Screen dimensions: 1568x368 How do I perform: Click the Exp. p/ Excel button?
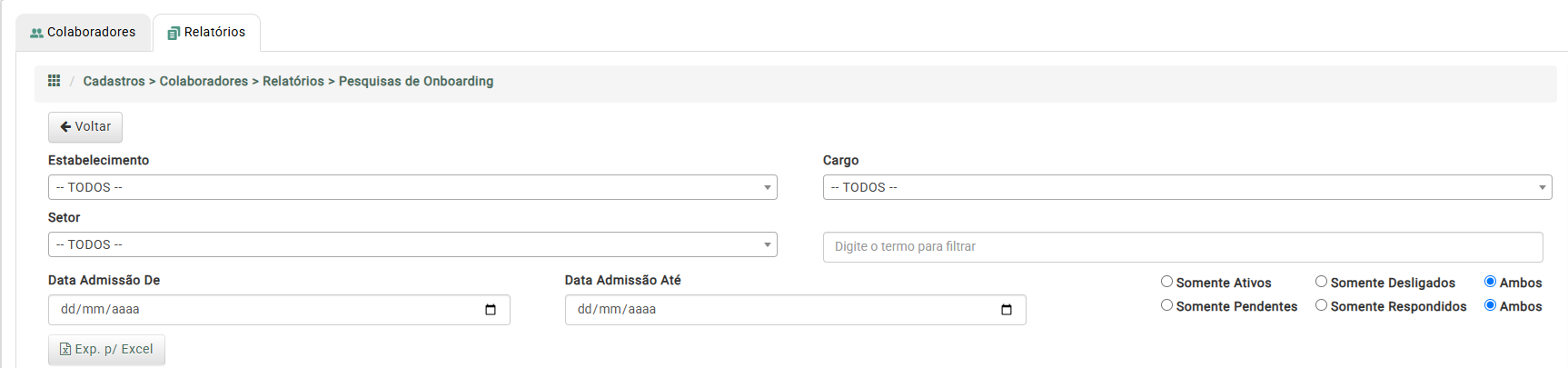[106, 349]
